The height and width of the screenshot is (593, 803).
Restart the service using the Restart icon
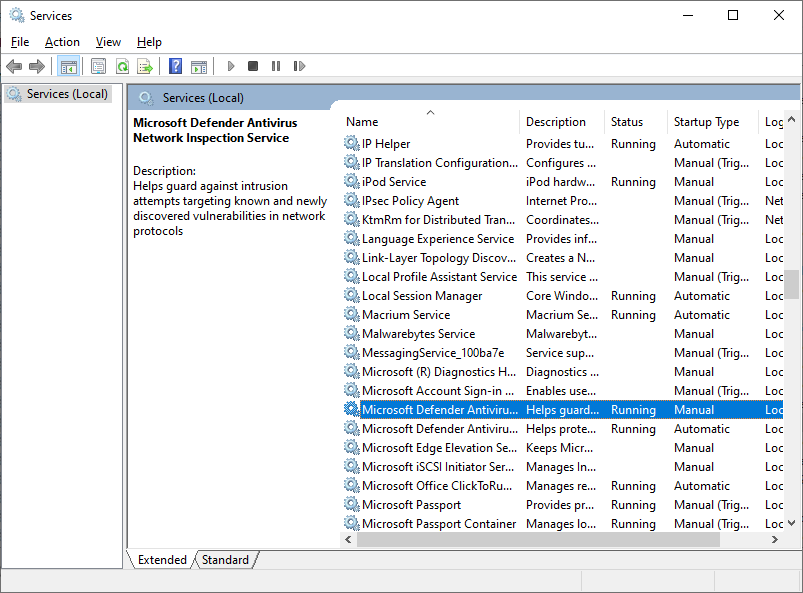(299, 67)
